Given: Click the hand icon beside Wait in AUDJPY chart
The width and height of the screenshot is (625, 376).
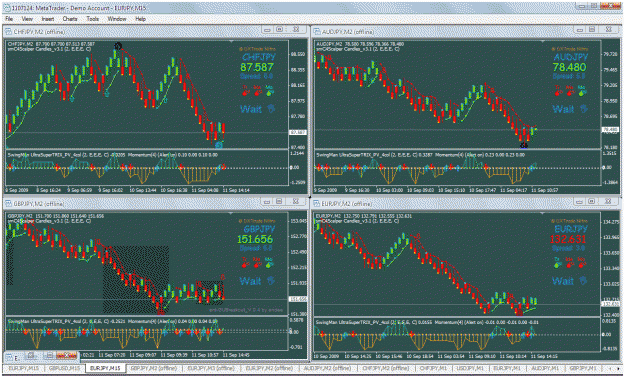Looking at the screenshot, I should coord(584,109).
